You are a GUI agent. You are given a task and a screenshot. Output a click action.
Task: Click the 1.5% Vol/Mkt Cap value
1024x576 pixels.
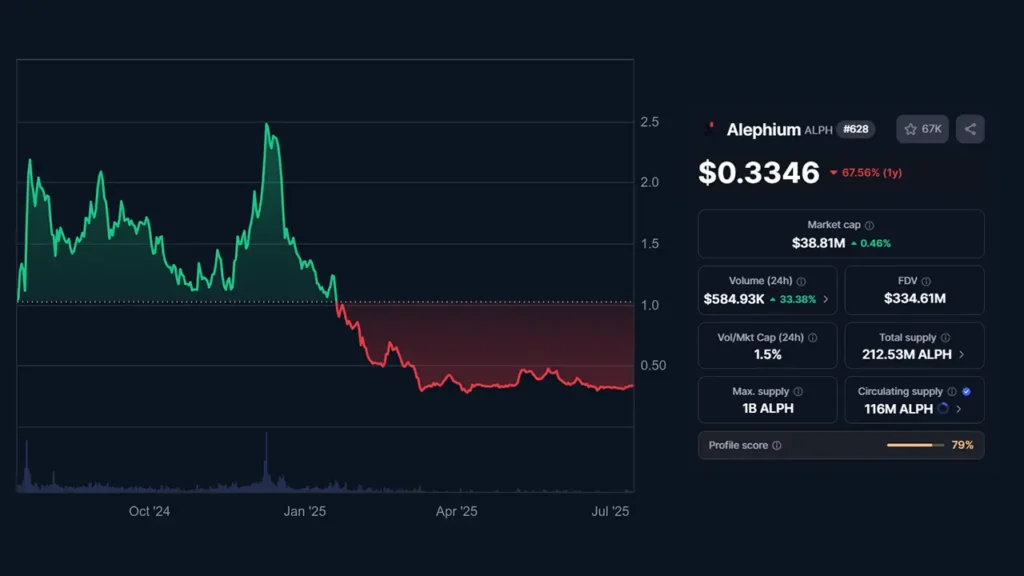click(767, 355)
